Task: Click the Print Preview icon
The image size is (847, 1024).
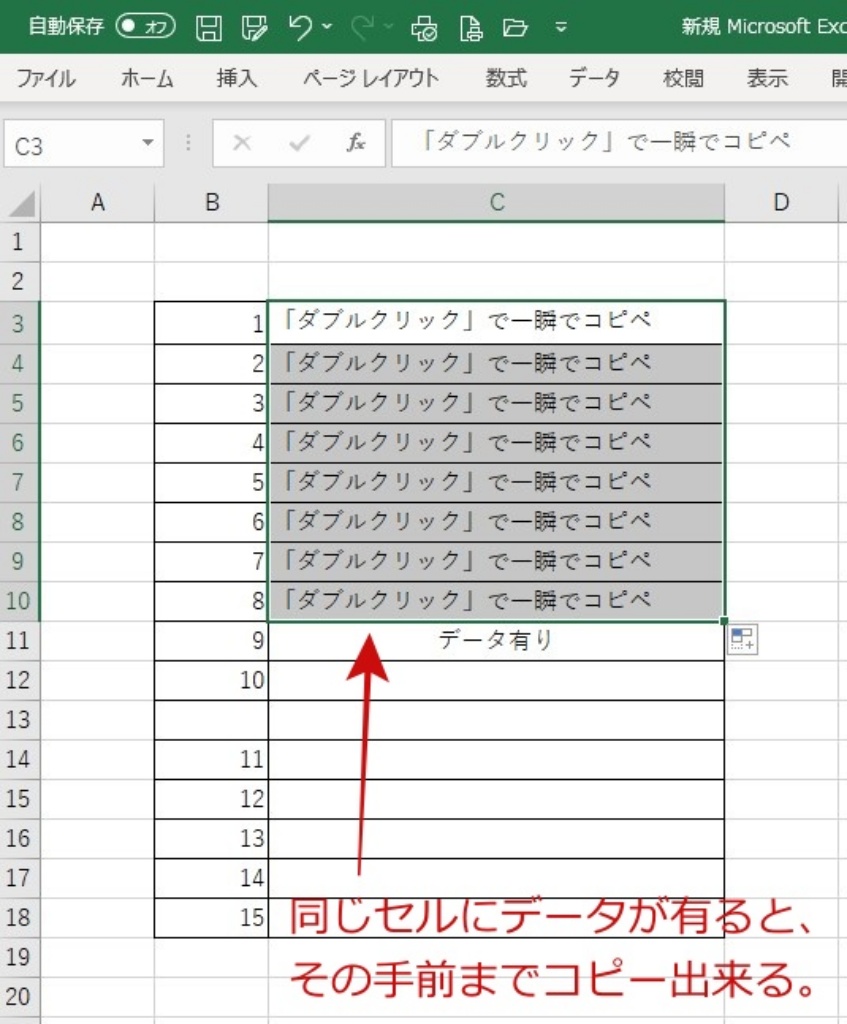Action: (424, 27)
